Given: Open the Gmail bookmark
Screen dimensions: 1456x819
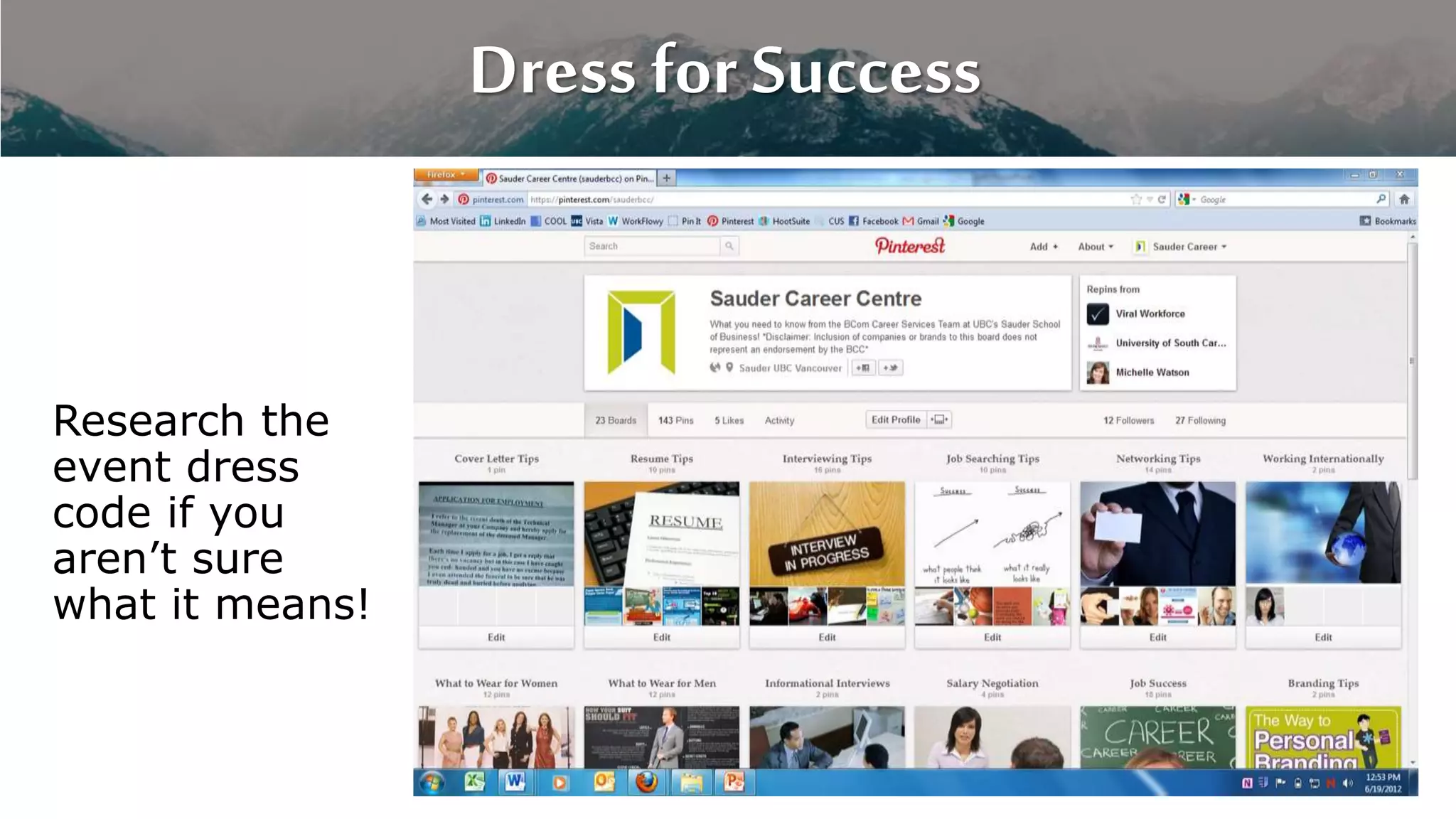Looking at the screenshot, I should click(921, 221).
